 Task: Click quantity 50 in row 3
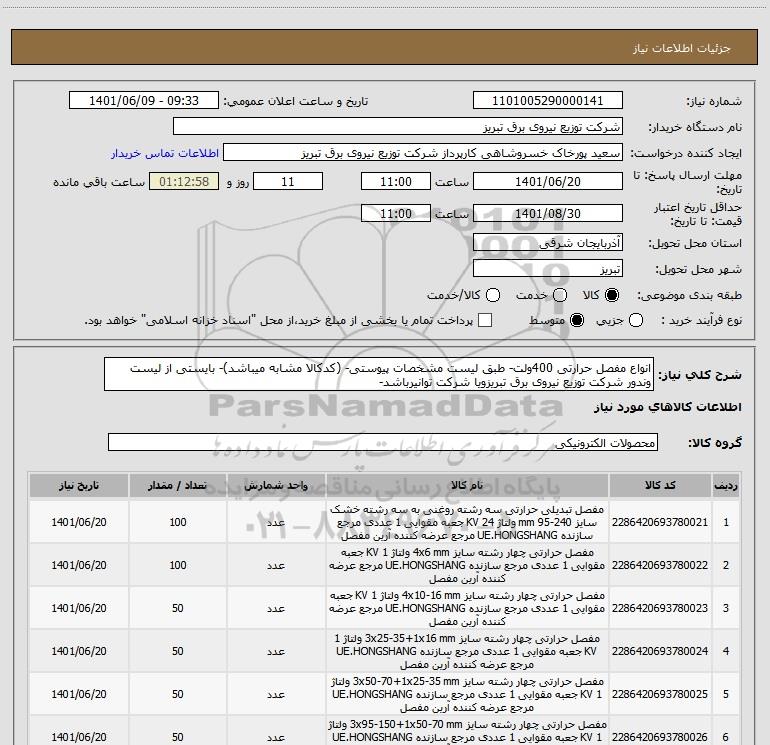point(178,608)
